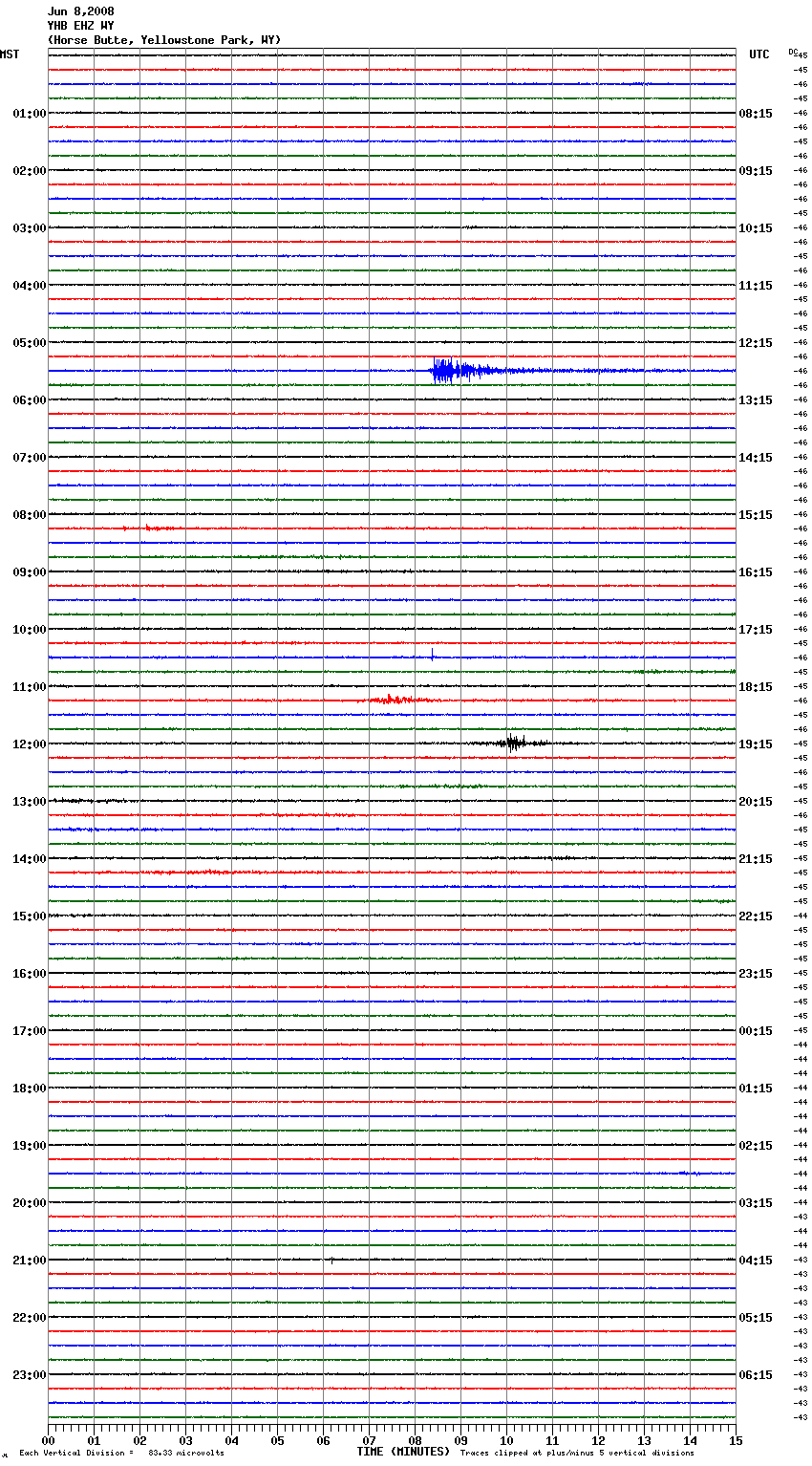Select the 22:00 MST time label
Viewport: 812px width, 1466px height.
point(29,1318)
